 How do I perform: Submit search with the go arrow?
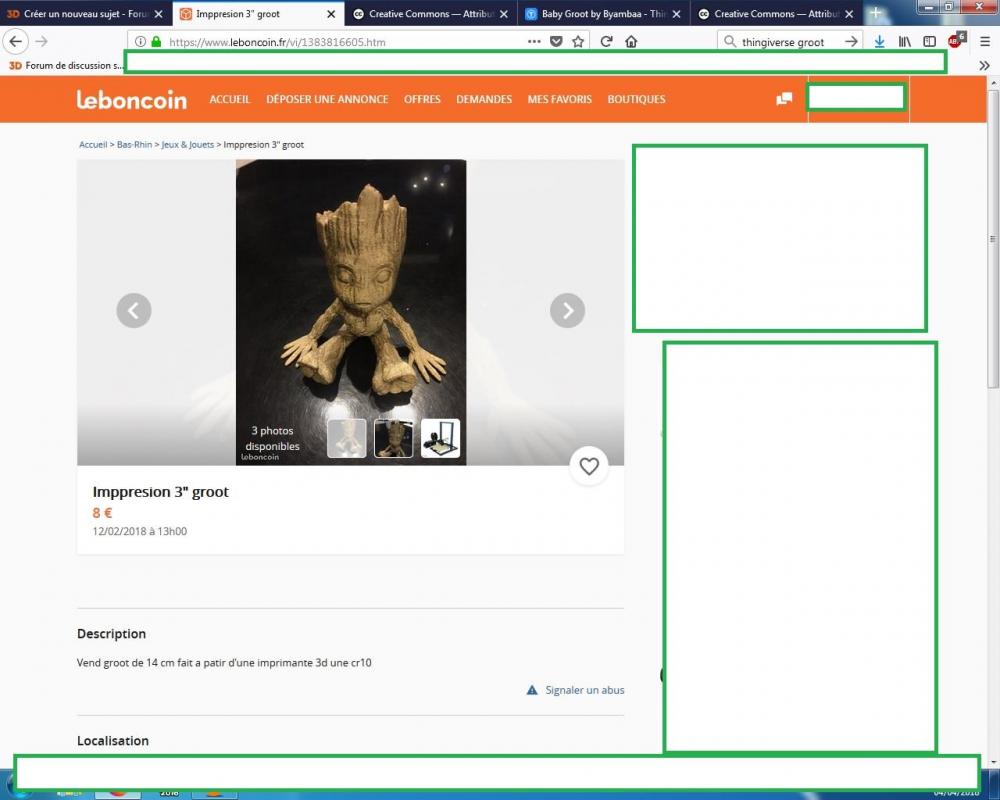click(x=851, y=41)
